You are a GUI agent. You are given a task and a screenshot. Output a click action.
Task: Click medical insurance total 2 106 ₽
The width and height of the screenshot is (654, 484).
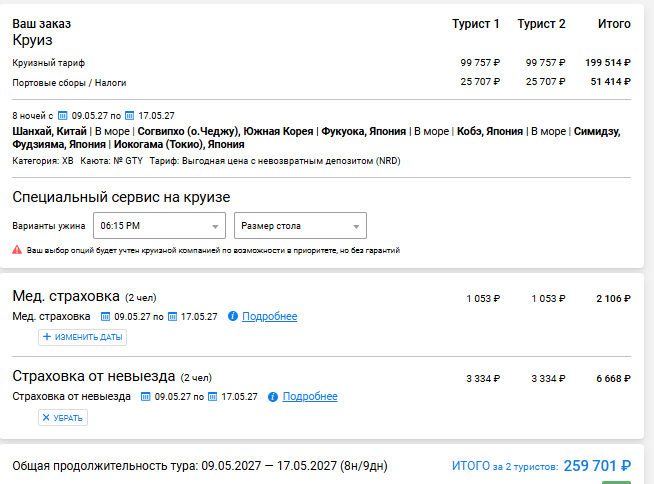coord(614,299)
